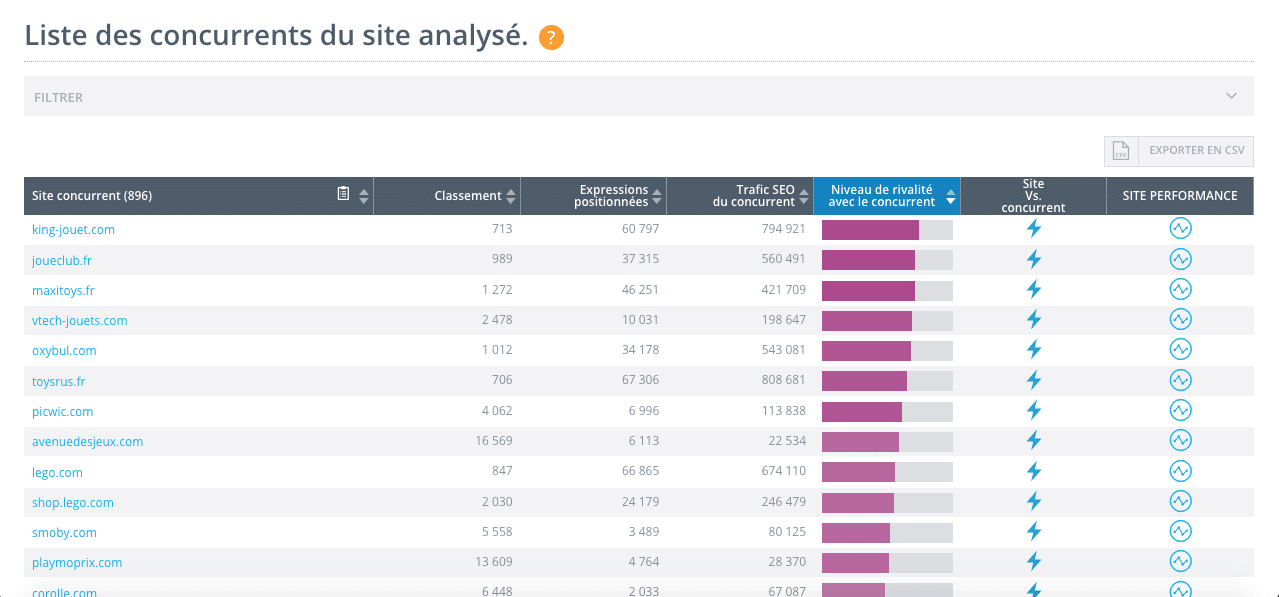
Task: Click lightning bolt icon for oxybul.com
Action: tap(1034, 350)
